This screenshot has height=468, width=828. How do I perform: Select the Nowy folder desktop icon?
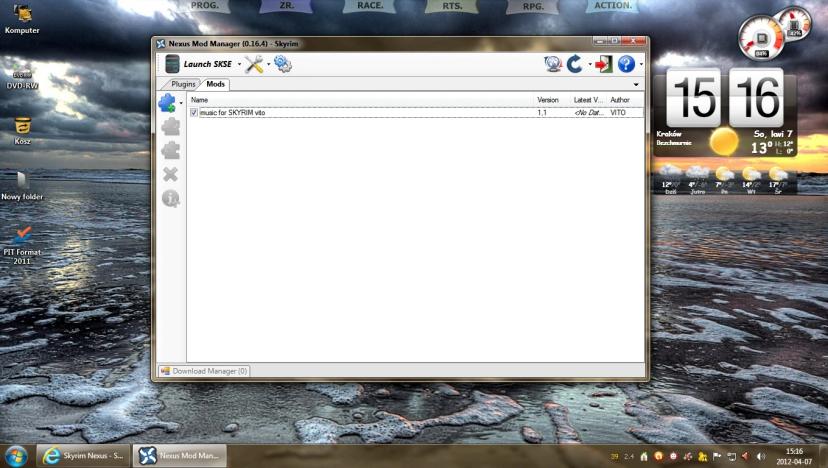point(22,186)
